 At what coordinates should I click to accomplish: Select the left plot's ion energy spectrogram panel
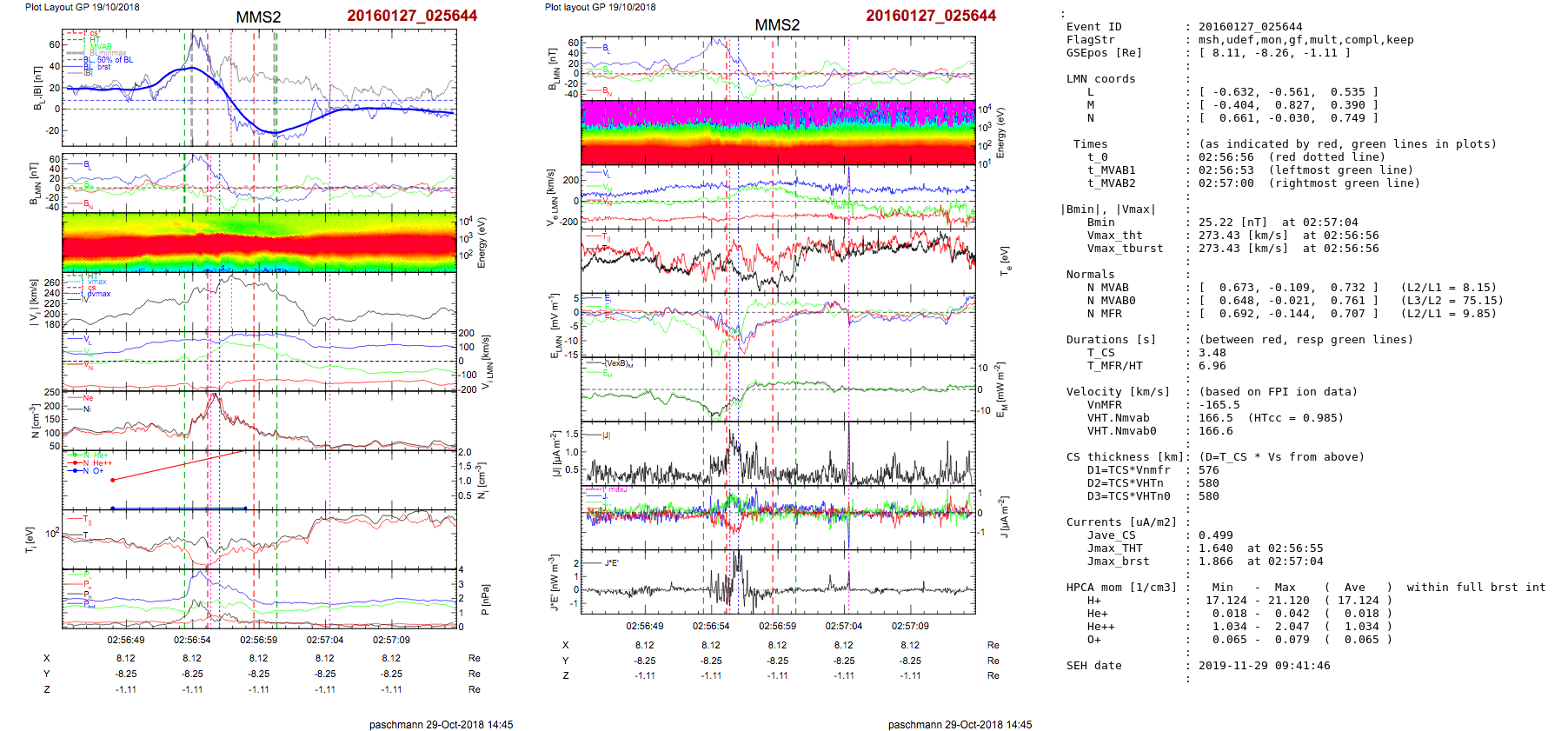point(259,242)
